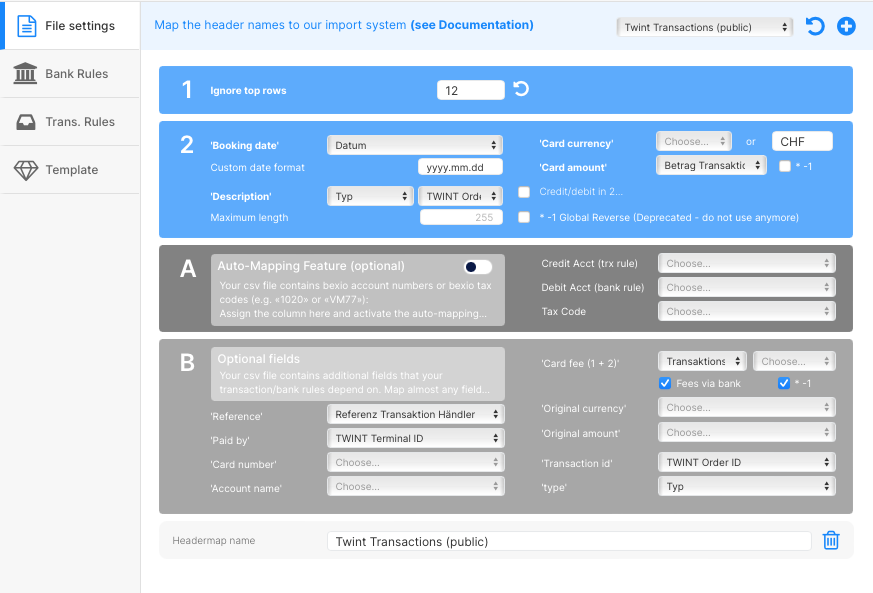Delete header map with trash icon
Image resolution: width=873 pixels, height=593 pixels.
pyautogui.click(x=831, y=540)
